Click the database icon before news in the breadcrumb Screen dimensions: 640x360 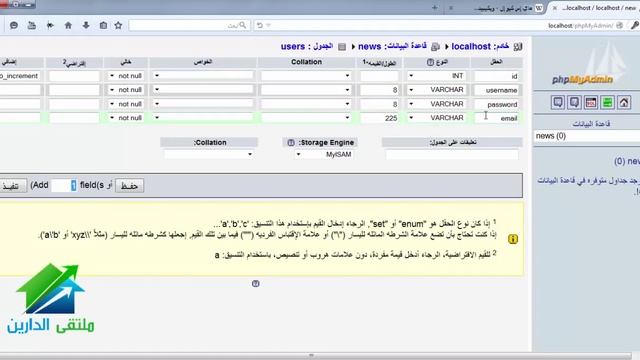[x=436, y=47]
